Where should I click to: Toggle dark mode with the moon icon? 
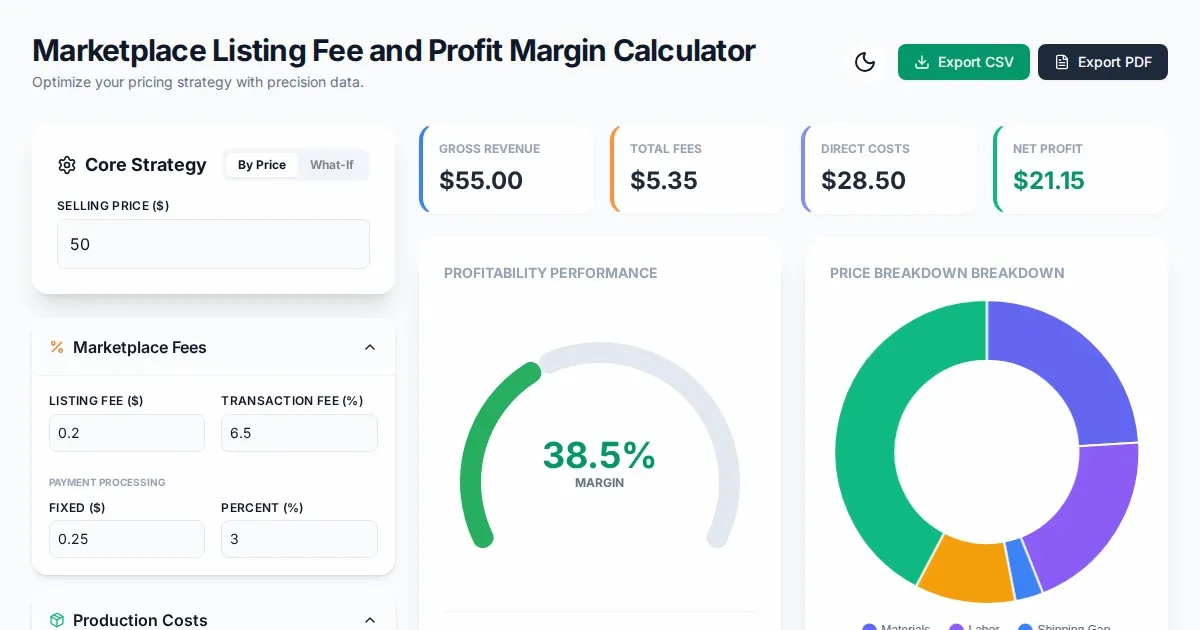pos(865,62)
